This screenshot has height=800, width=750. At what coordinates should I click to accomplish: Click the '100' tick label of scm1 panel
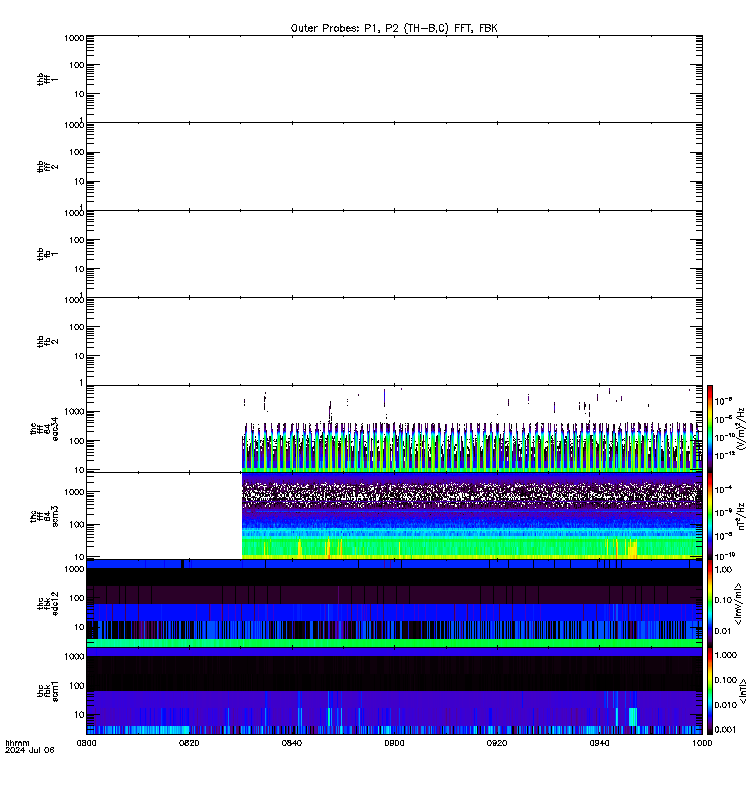[x=77, y=686]
